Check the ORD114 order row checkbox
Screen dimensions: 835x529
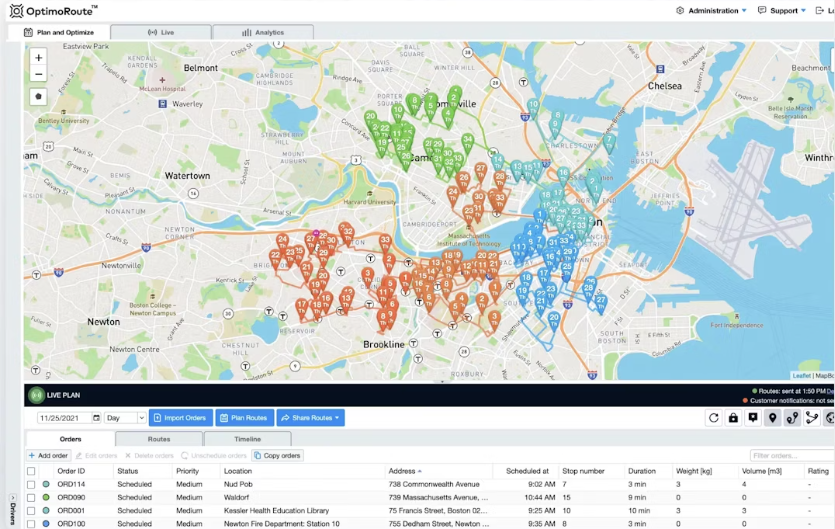[x=31, y=485]
